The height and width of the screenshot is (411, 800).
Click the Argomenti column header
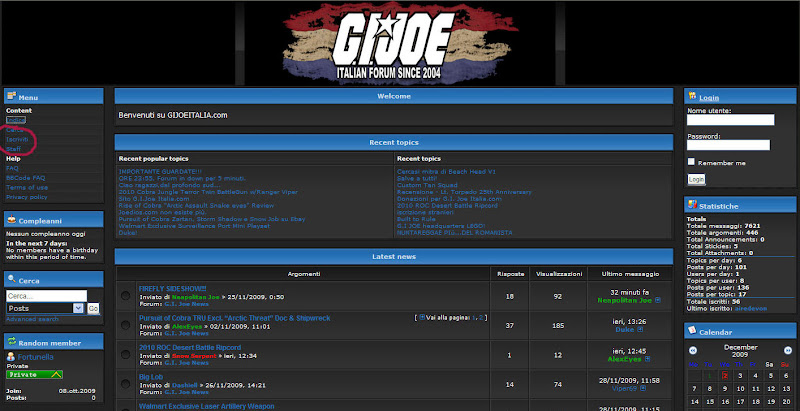[x=304, y=274]
